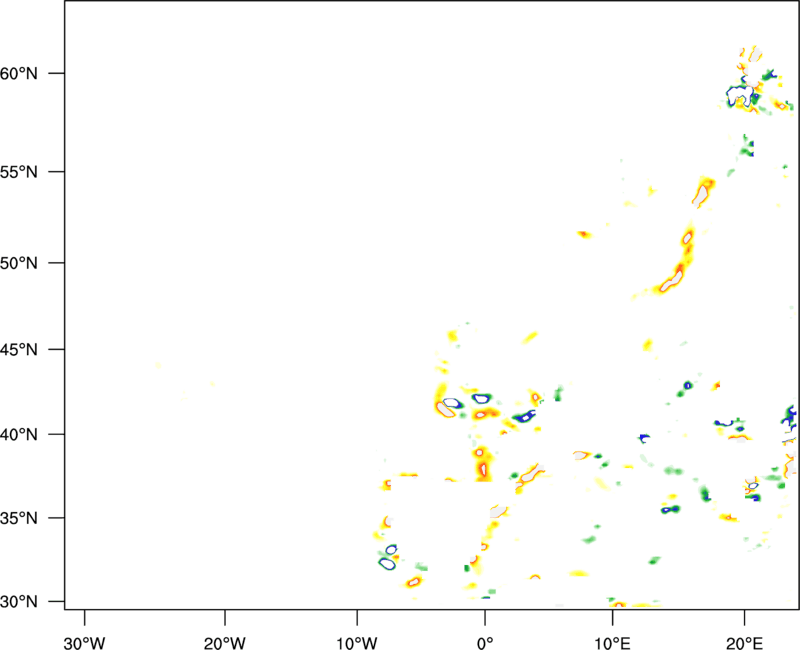Click the 10°E longitude label
This screenshot has width=800, height=650.
[x=612, y=643]
